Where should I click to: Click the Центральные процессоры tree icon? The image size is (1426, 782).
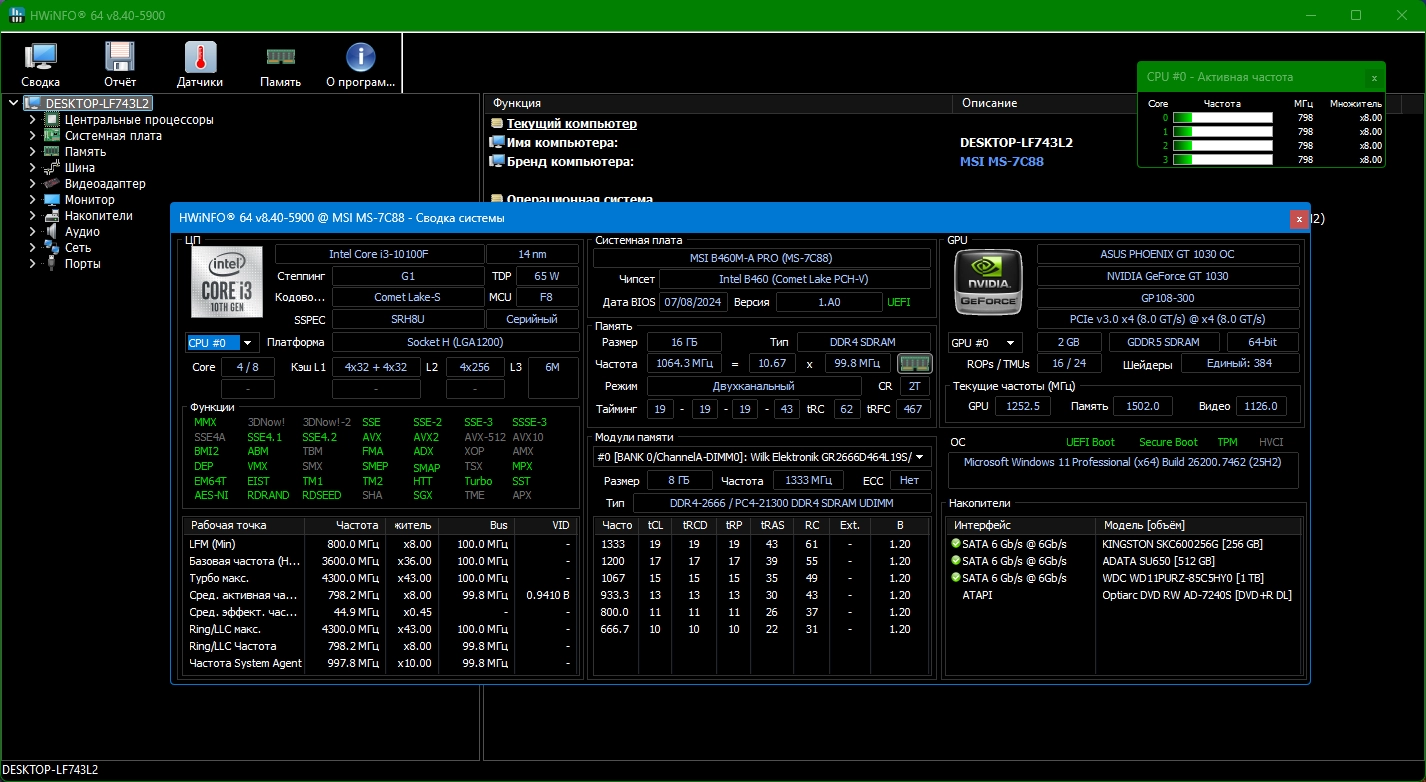[51, 120]
